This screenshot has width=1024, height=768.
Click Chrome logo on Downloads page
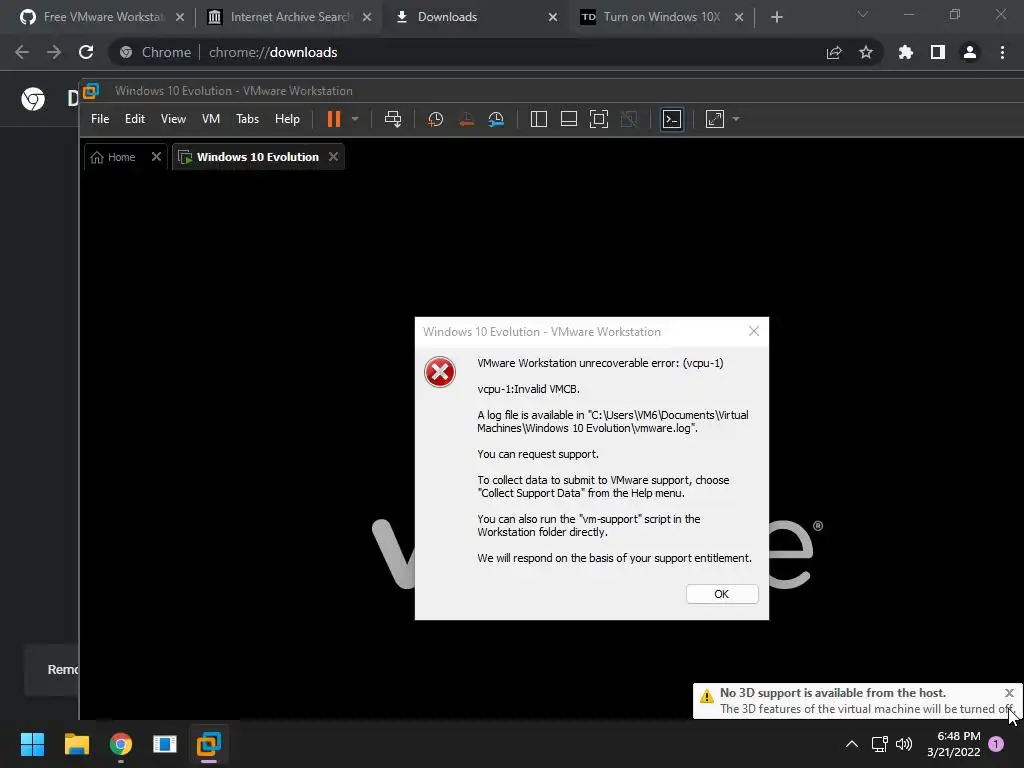click(x=33, y=99)
